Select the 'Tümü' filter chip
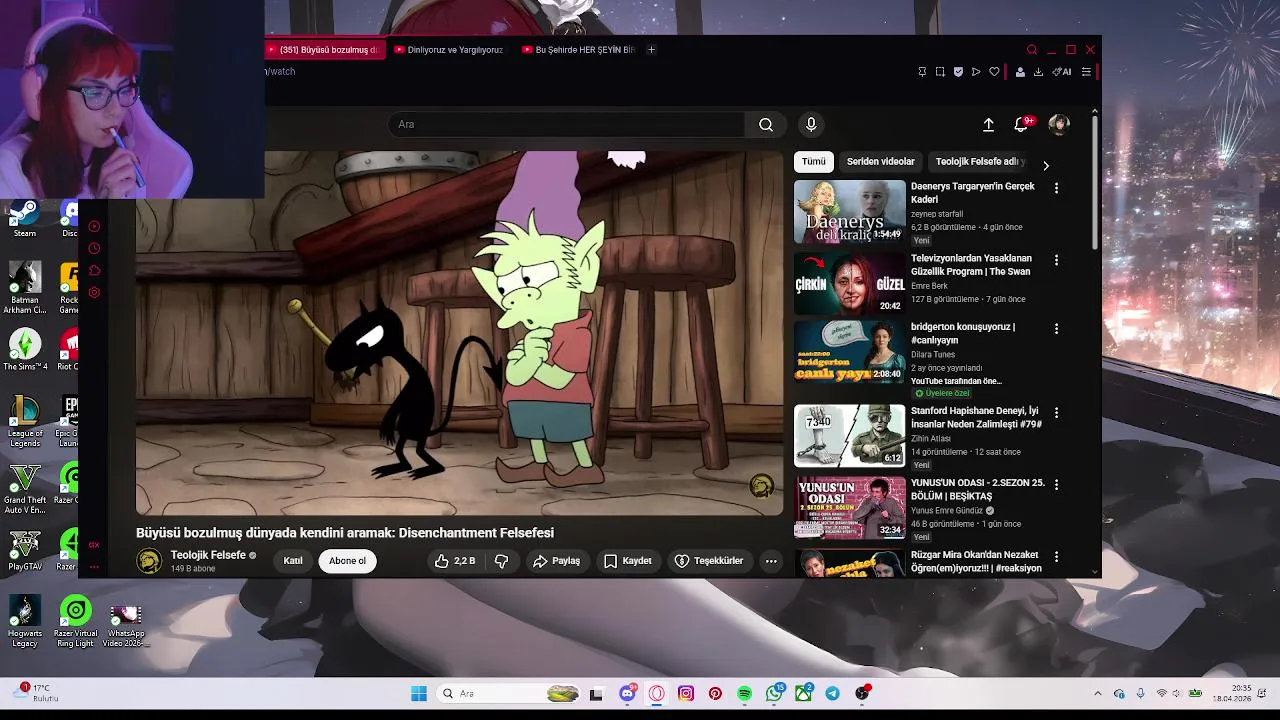Image resolution: width=1280 pixels, height=720 pixels. [x=814, y=161]
